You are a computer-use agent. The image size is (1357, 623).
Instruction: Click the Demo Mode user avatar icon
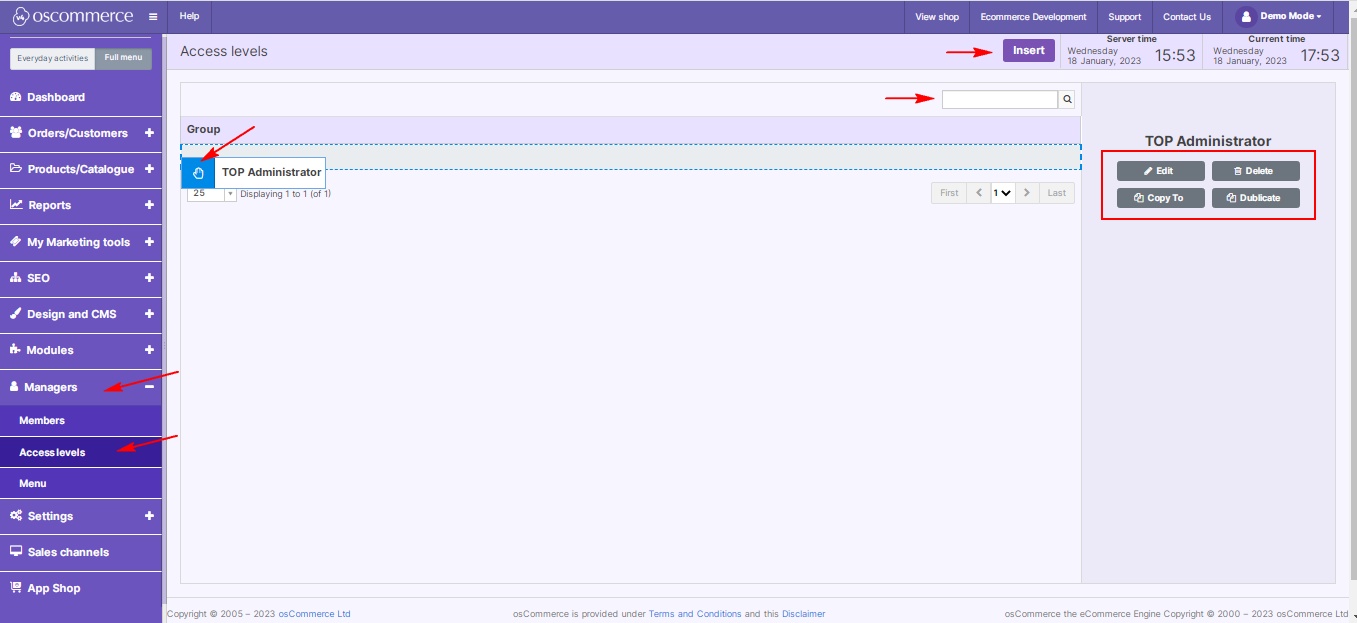point(1245,17)
